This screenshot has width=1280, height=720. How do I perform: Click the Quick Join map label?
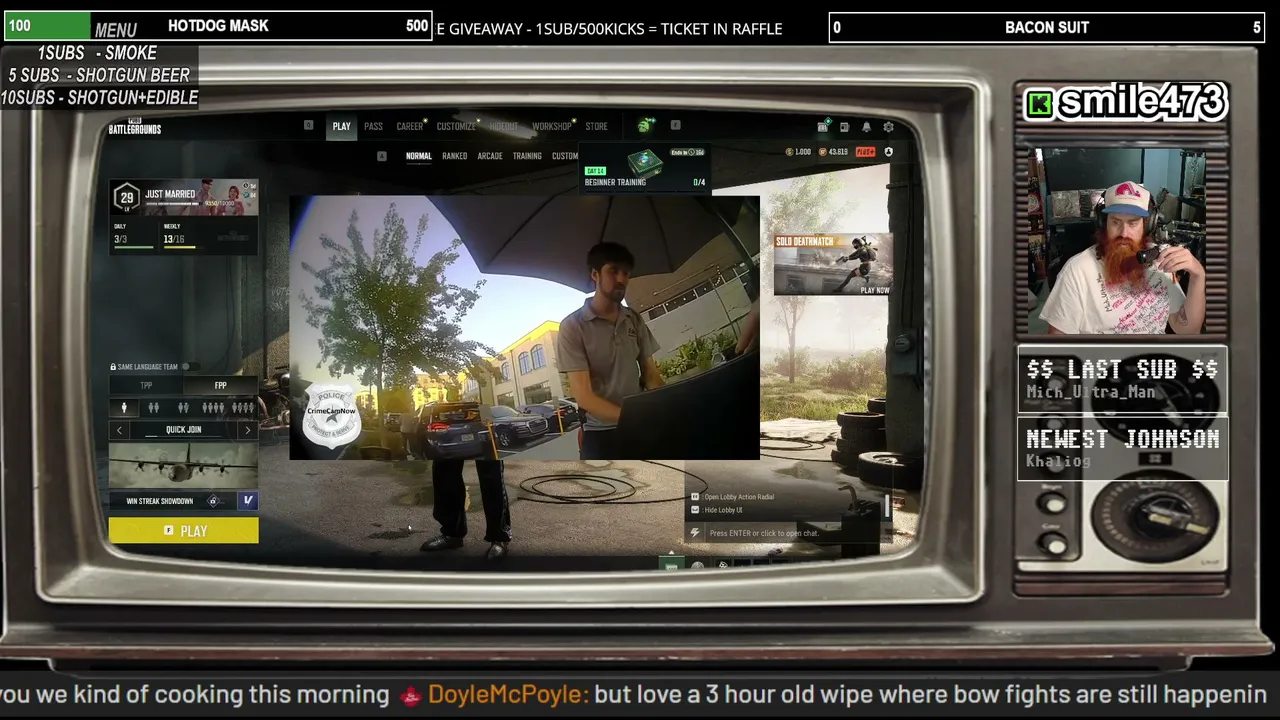(183, 430)
